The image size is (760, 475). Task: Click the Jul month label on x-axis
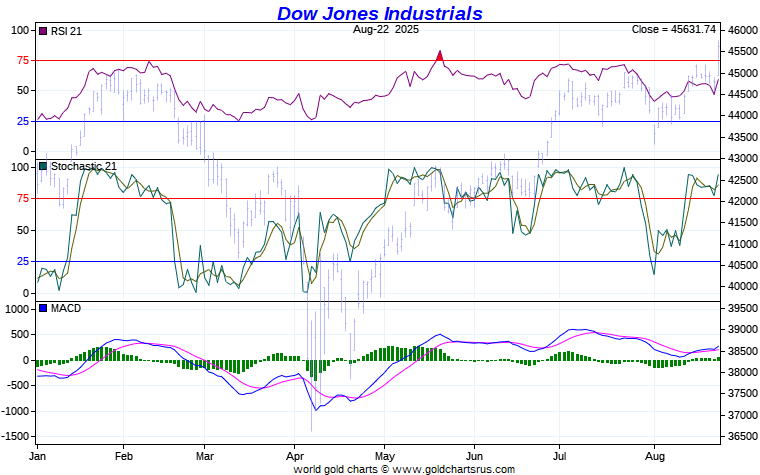559,456
